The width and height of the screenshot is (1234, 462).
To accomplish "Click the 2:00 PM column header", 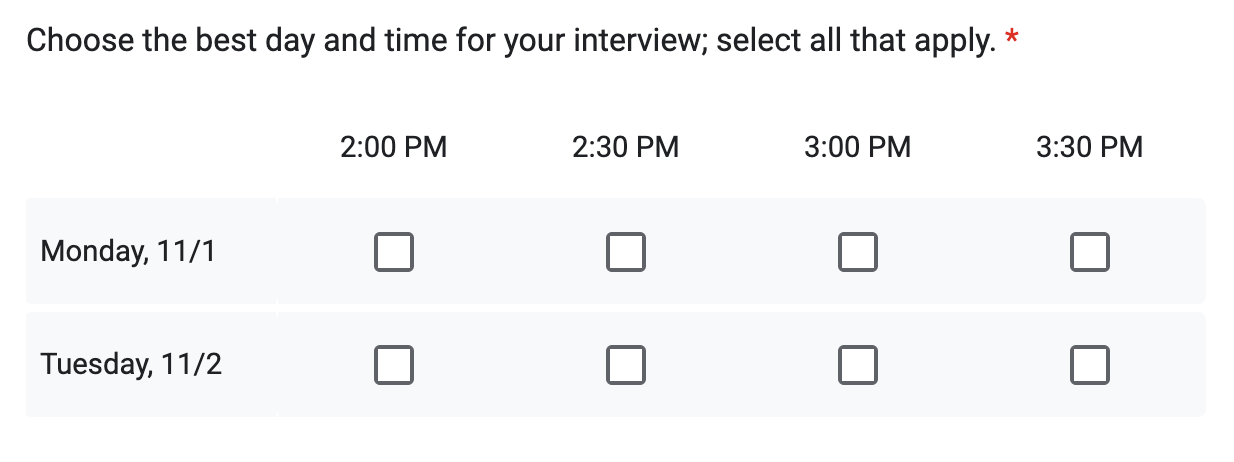I will [394, 148].
